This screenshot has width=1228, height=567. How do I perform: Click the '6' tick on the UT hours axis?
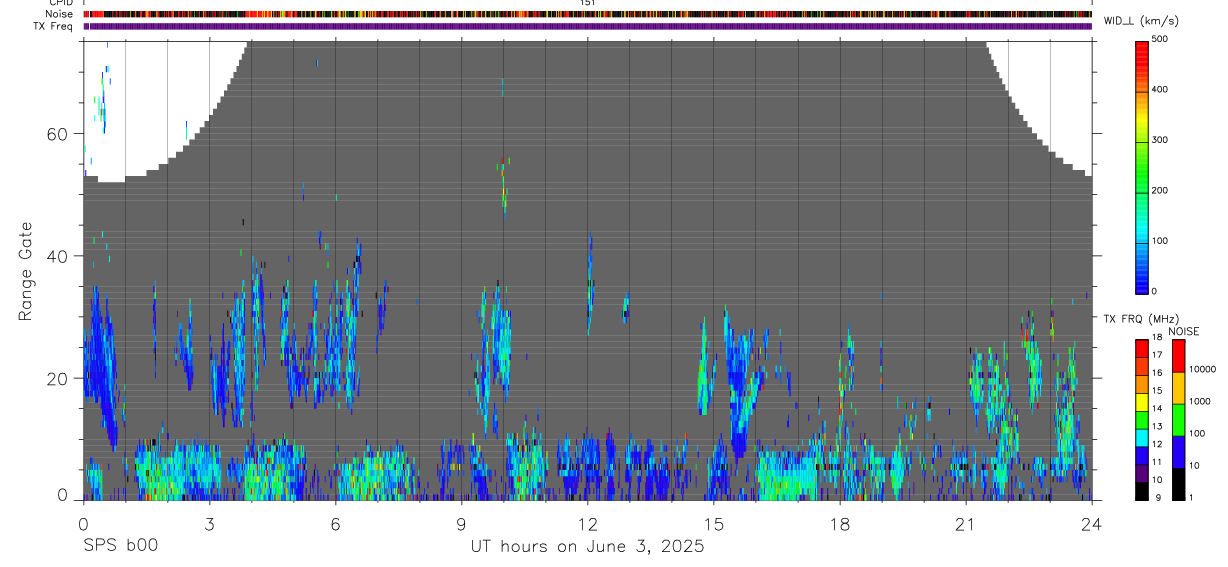[335, 523]
